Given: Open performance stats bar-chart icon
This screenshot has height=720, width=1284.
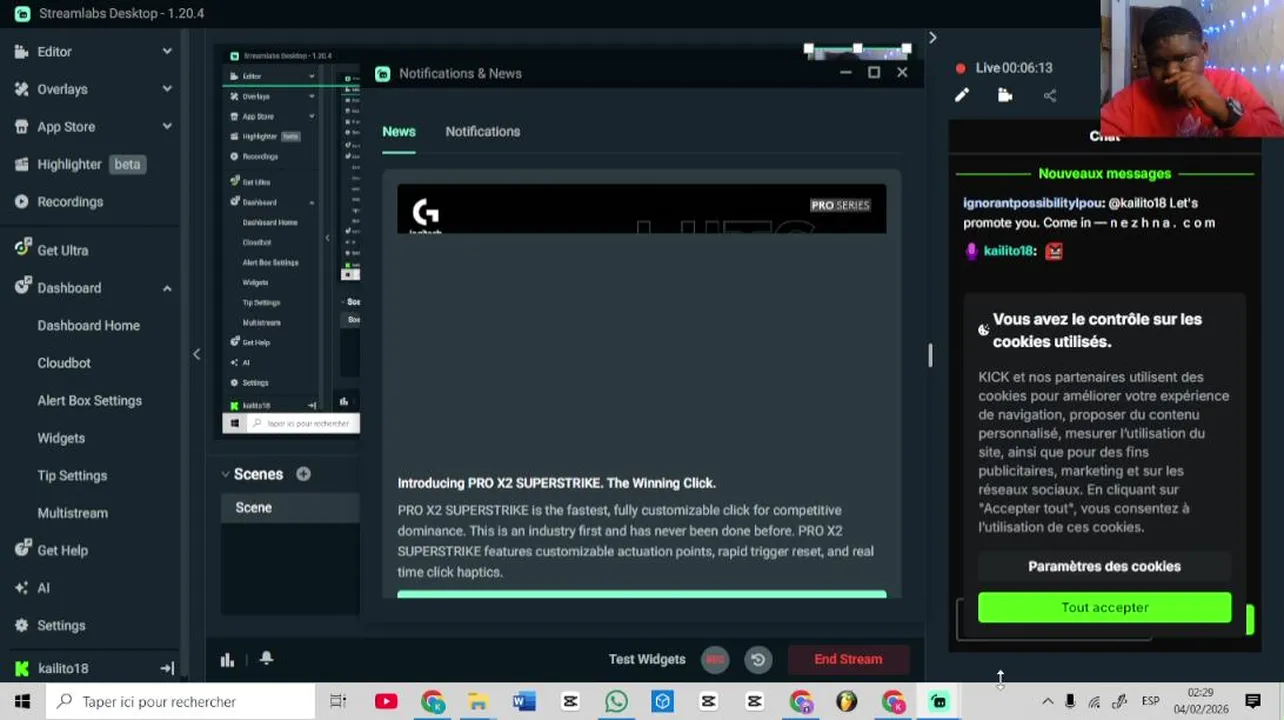Looking at the screenshot, I should click(227, 659).
